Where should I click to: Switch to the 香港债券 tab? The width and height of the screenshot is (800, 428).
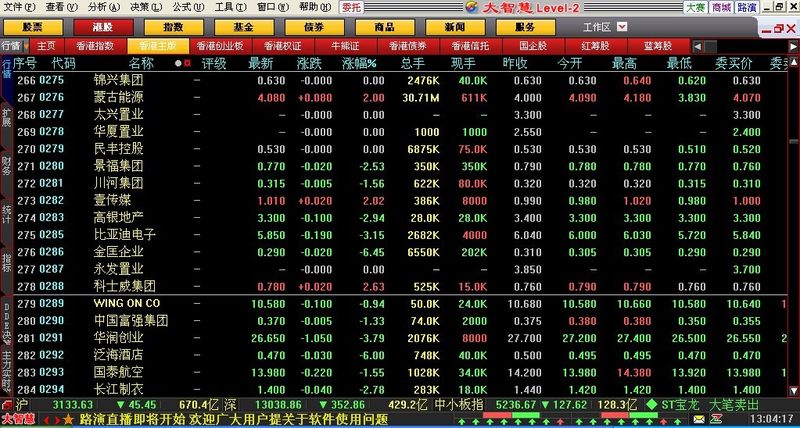pos(408,46)
